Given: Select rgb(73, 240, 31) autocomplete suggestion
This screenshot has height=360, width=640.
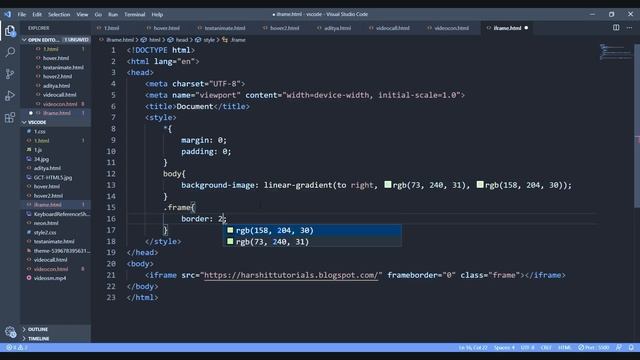Looking at the screenshot, I should click(x=312, y=242).
